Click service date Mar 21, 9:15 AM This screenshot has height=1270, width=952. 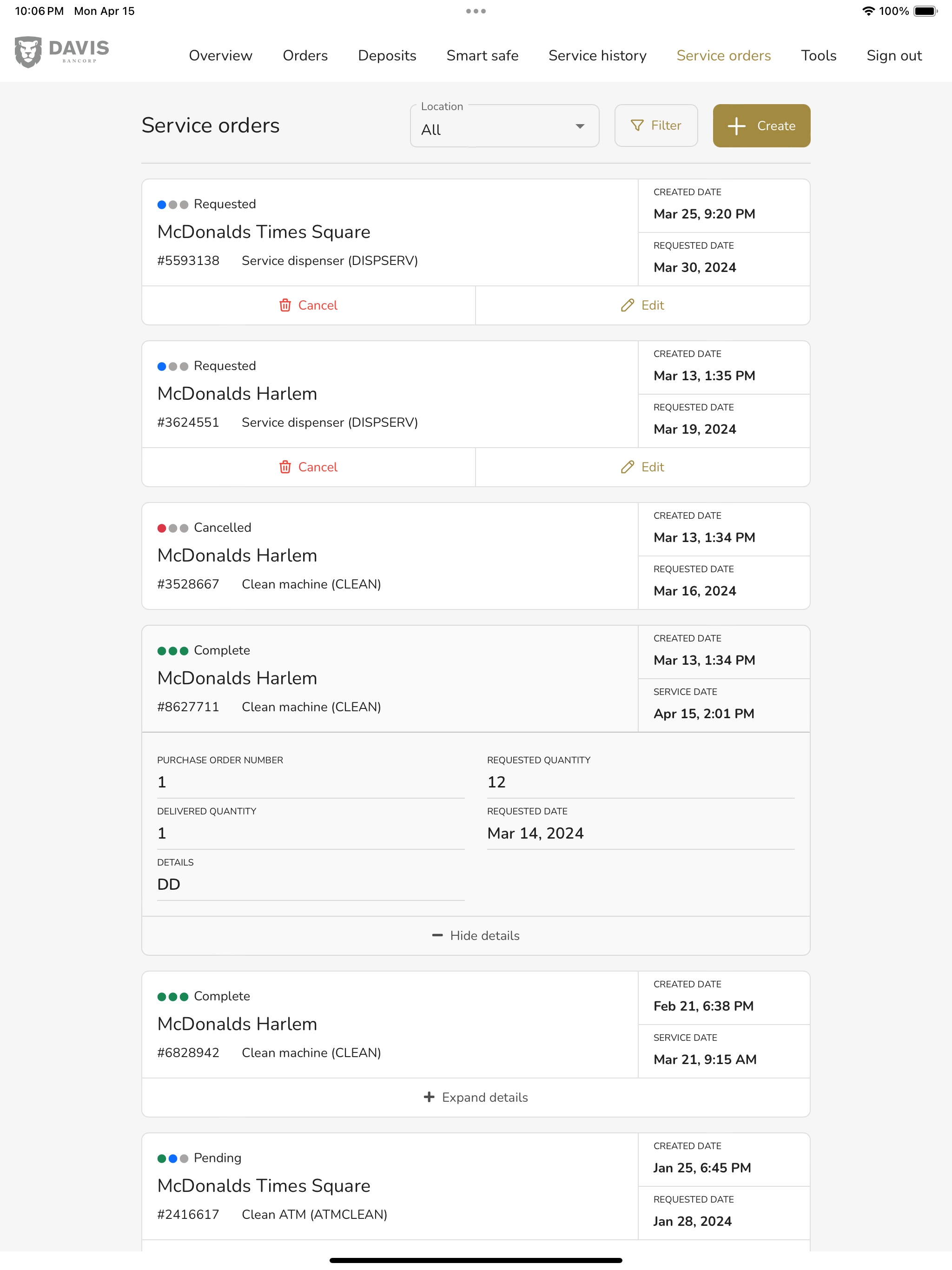tap(705, 1060)
